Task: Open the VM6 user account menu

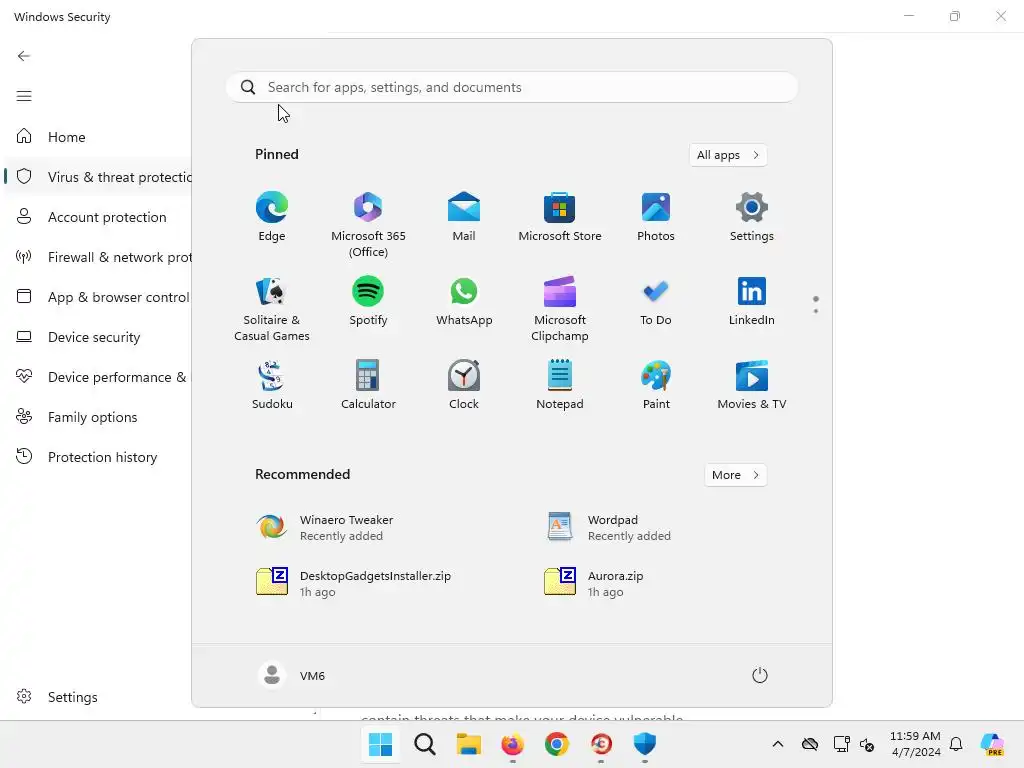Action: [x=292, y=675]
